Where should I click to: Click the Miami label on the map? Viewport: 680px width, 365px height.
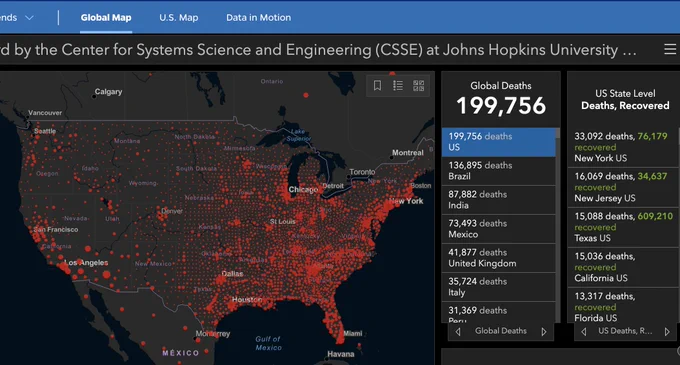pyautogui.click(x=353, y=333)
